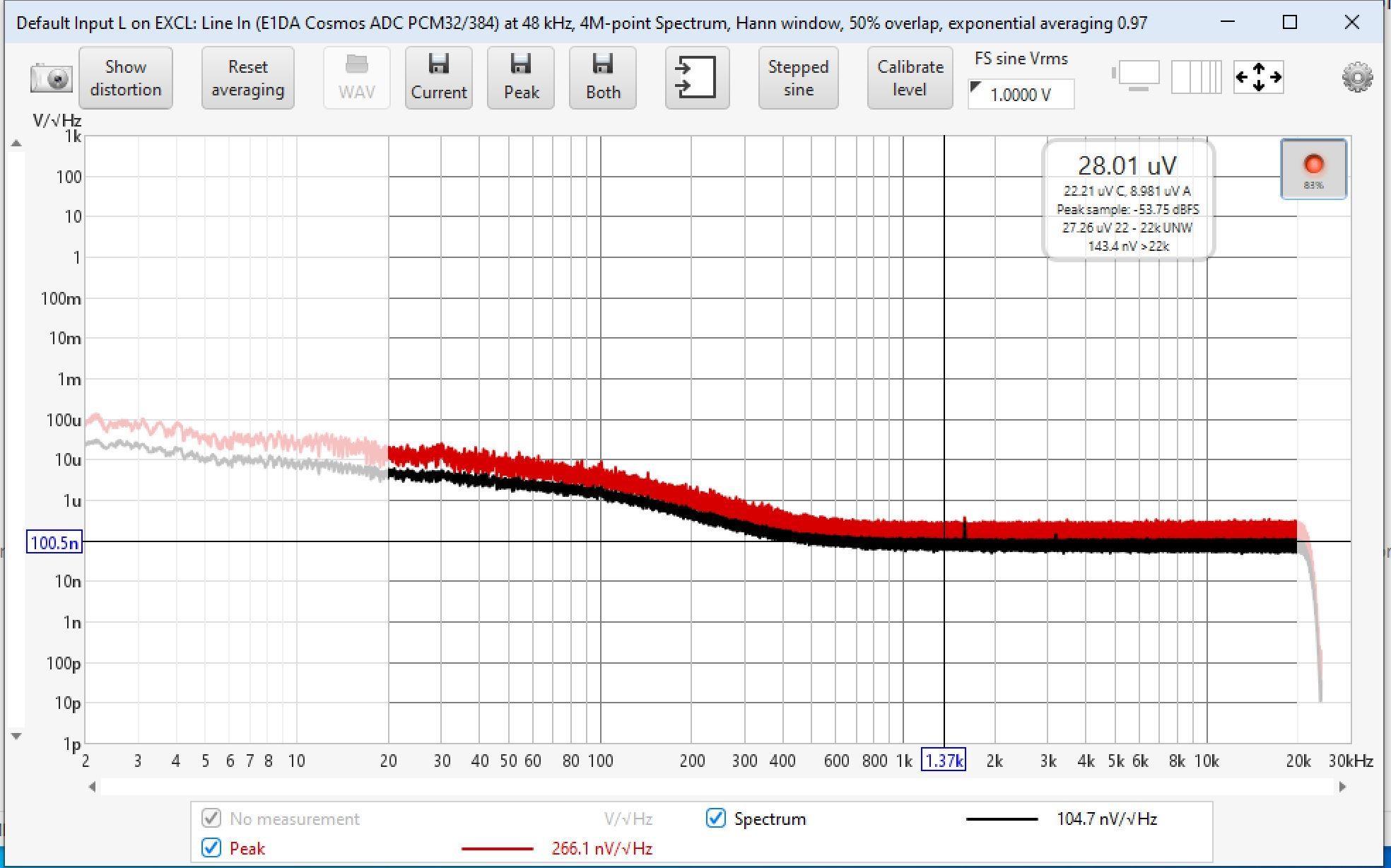1391x868 pixels.
Task: Click horizontal scrollbar right arrow
Action: 1342,787
